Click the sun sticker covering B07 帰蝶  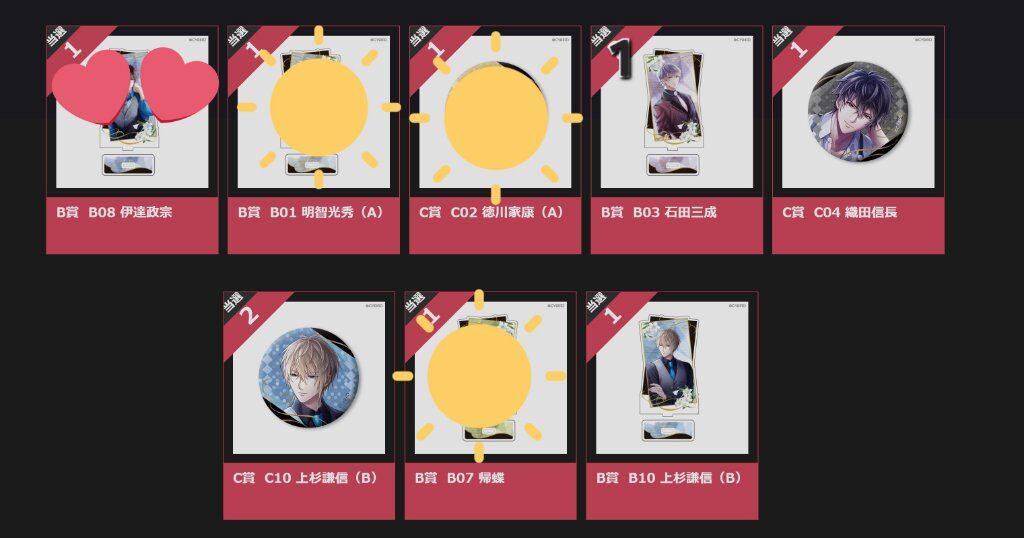click(x=479, y=376)
